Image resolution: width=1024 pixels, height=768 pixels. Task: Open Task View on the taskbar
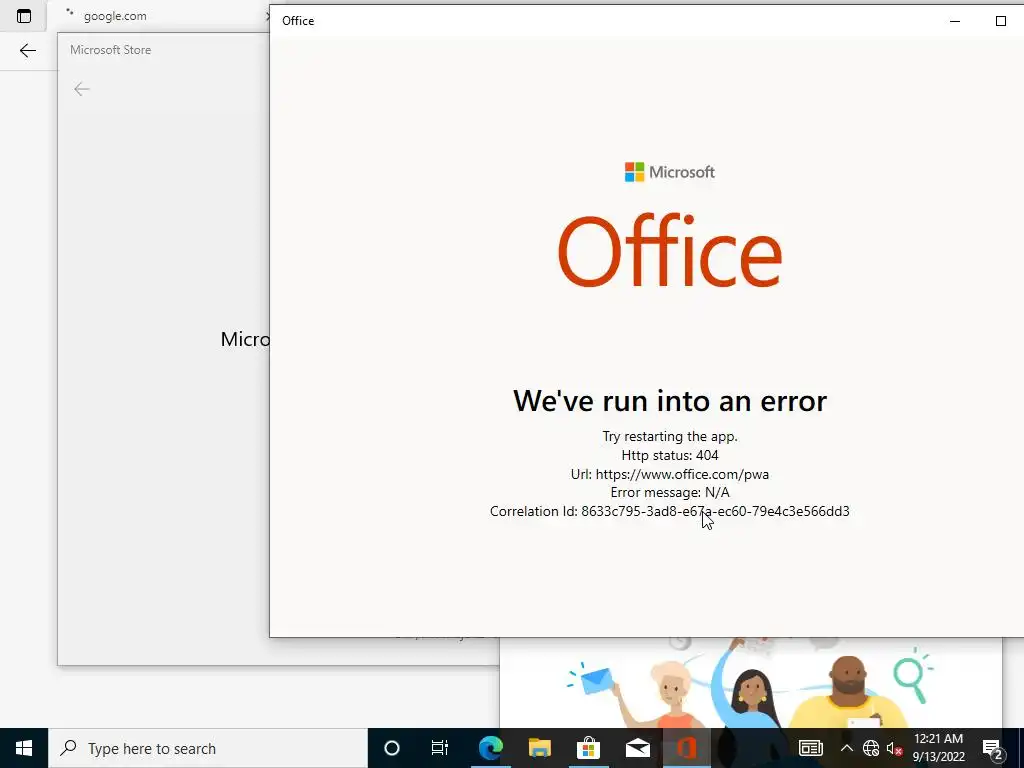click(x=440, y=748)
